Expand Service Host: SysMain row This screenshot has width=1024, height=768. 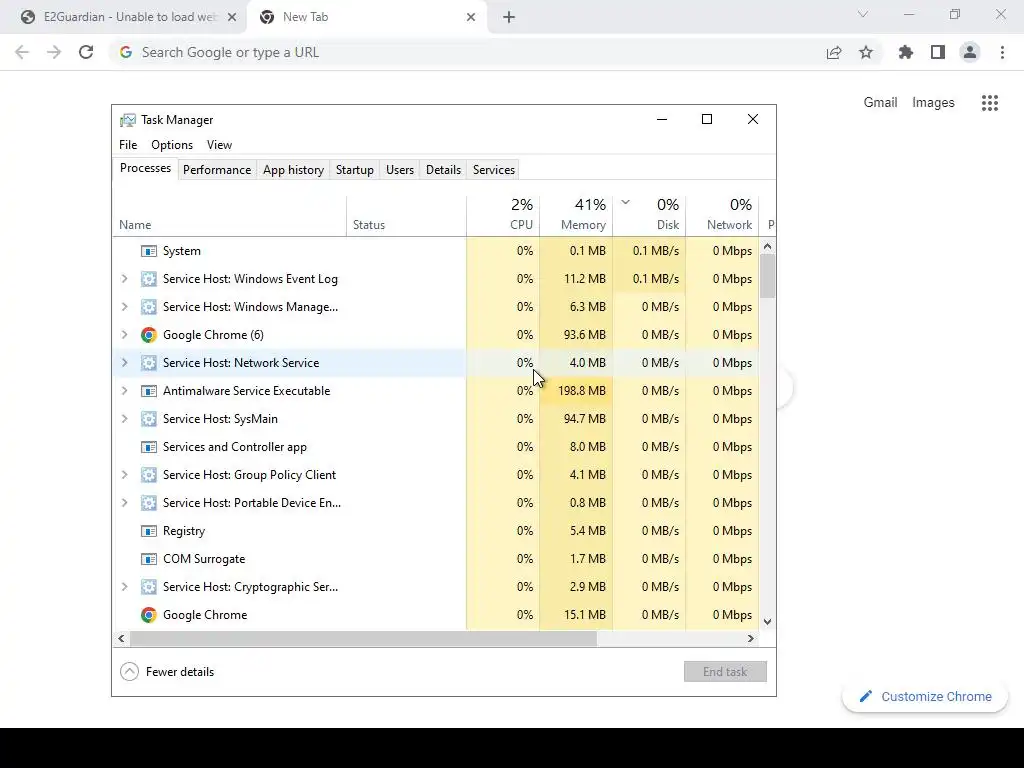[124, 419]
